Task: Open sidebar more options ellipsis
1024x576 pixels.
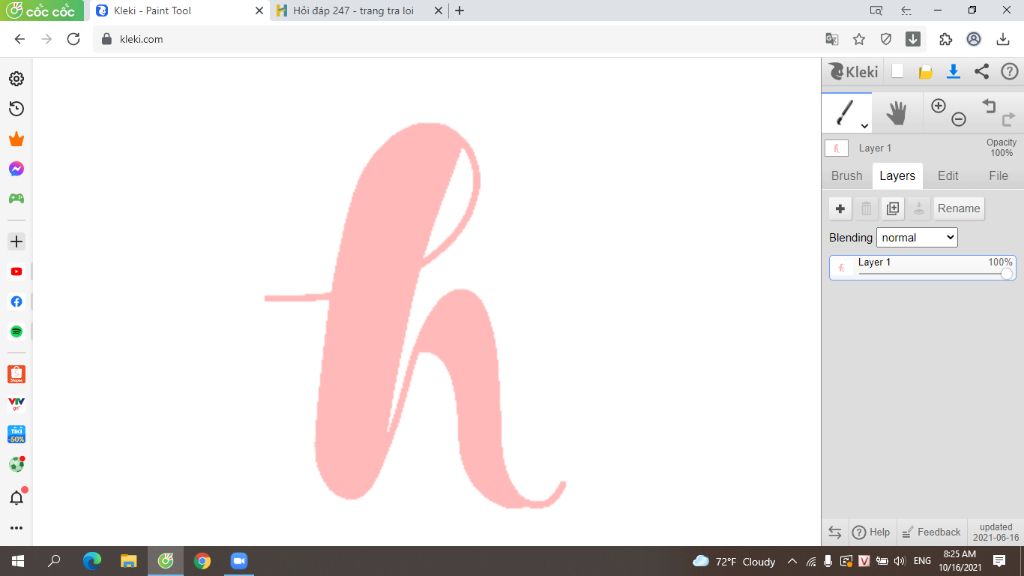Action: click(x=16, y=528)
